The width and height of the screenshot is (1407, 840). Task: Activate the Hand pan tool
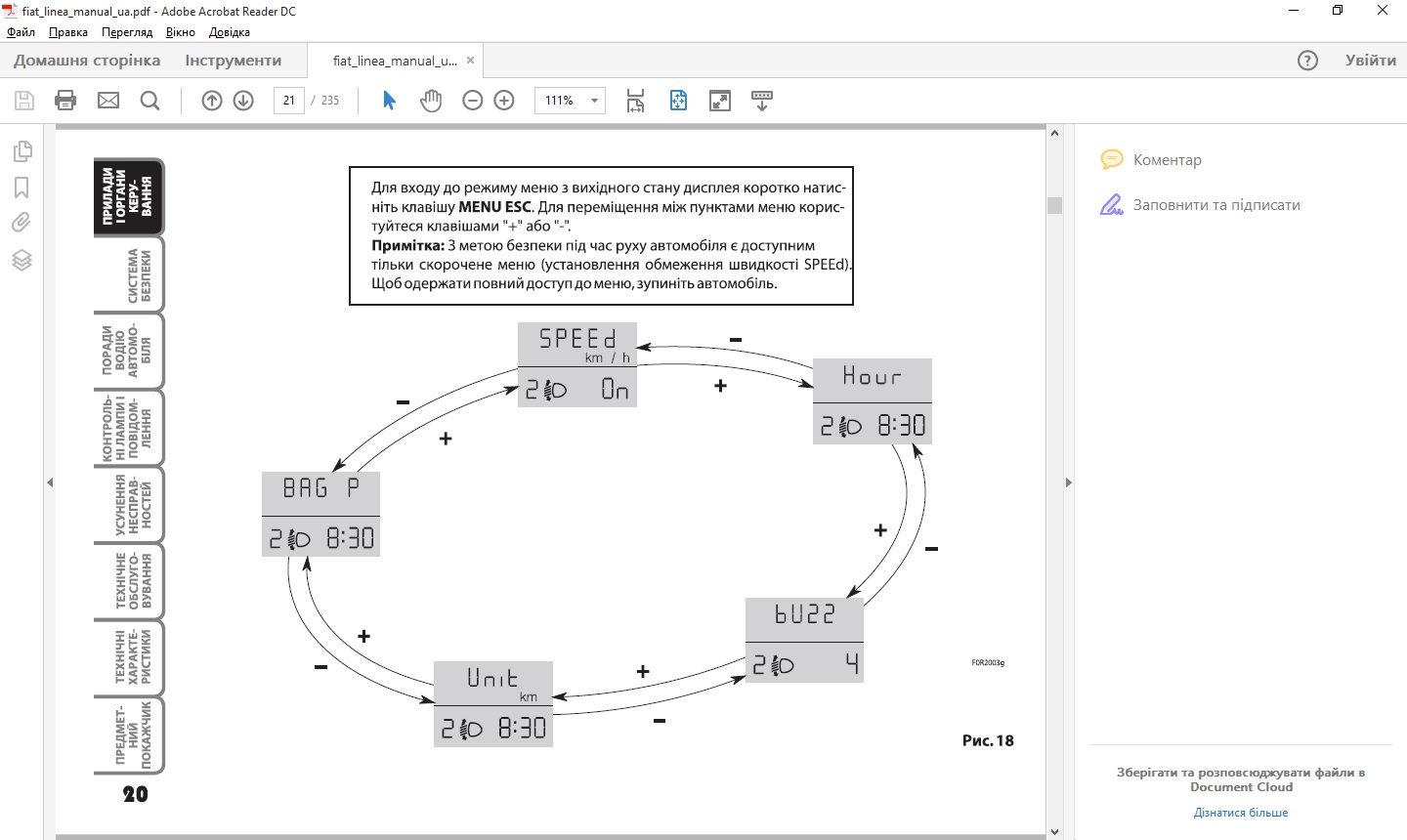pyautogui.click(x=431, y=101)
